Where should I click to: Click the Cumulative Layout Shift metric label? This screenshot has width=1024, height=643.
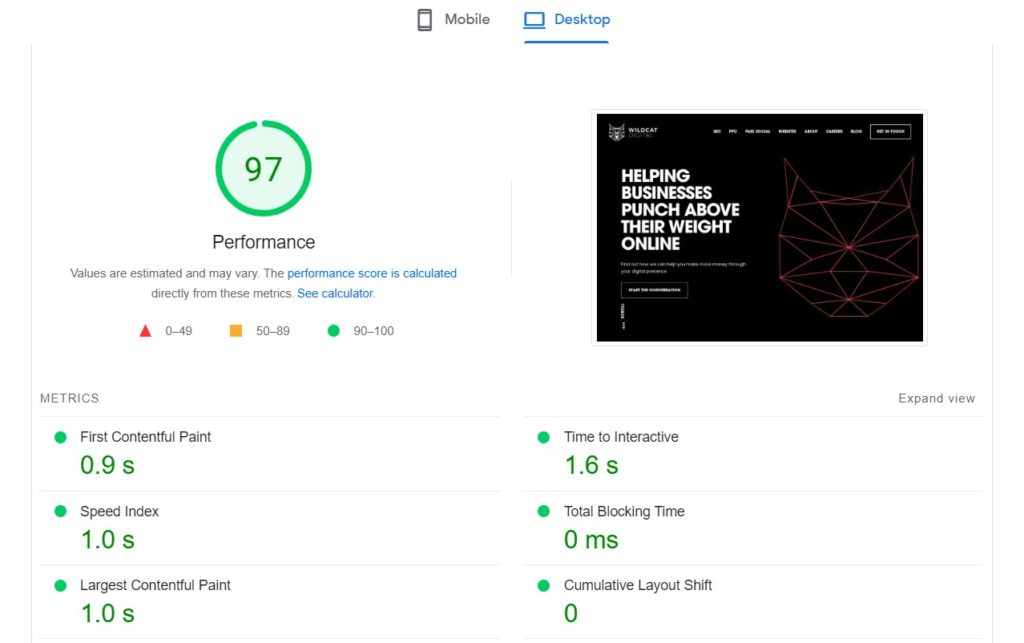[x=638, y=585]
